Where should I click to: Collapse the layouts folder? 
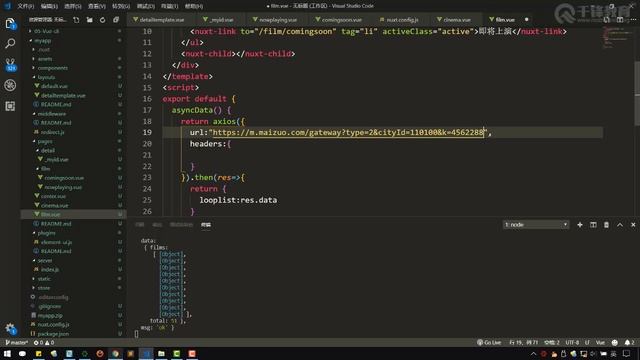pos(46,77)
